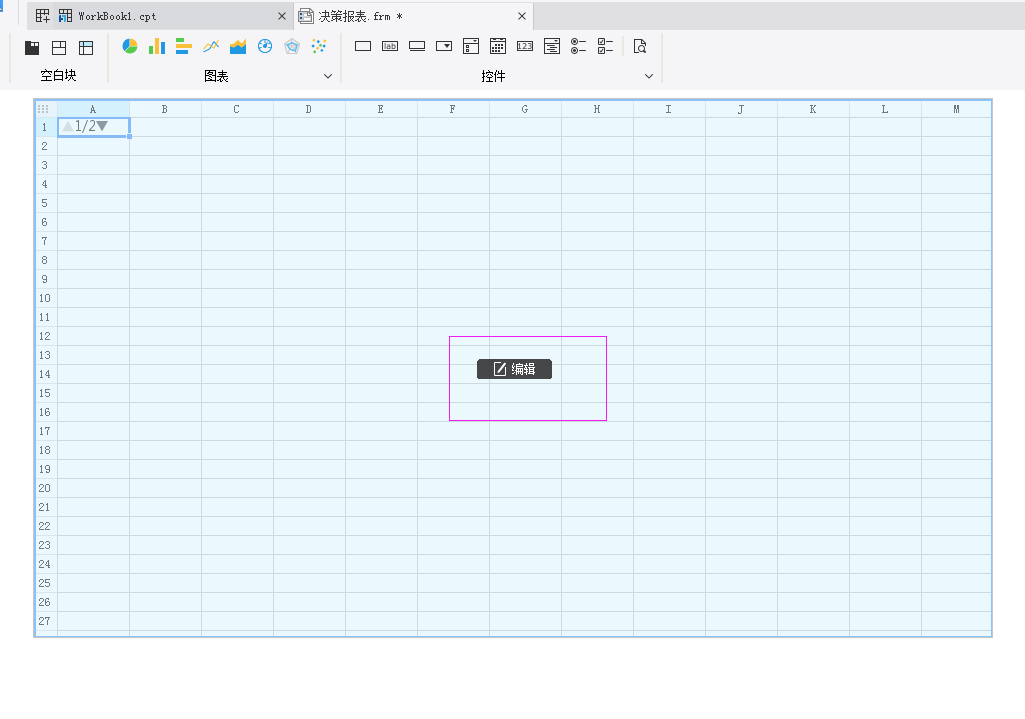This screenshot has height=719, width=1025.
Task: Select column A header
Action: 93,109
